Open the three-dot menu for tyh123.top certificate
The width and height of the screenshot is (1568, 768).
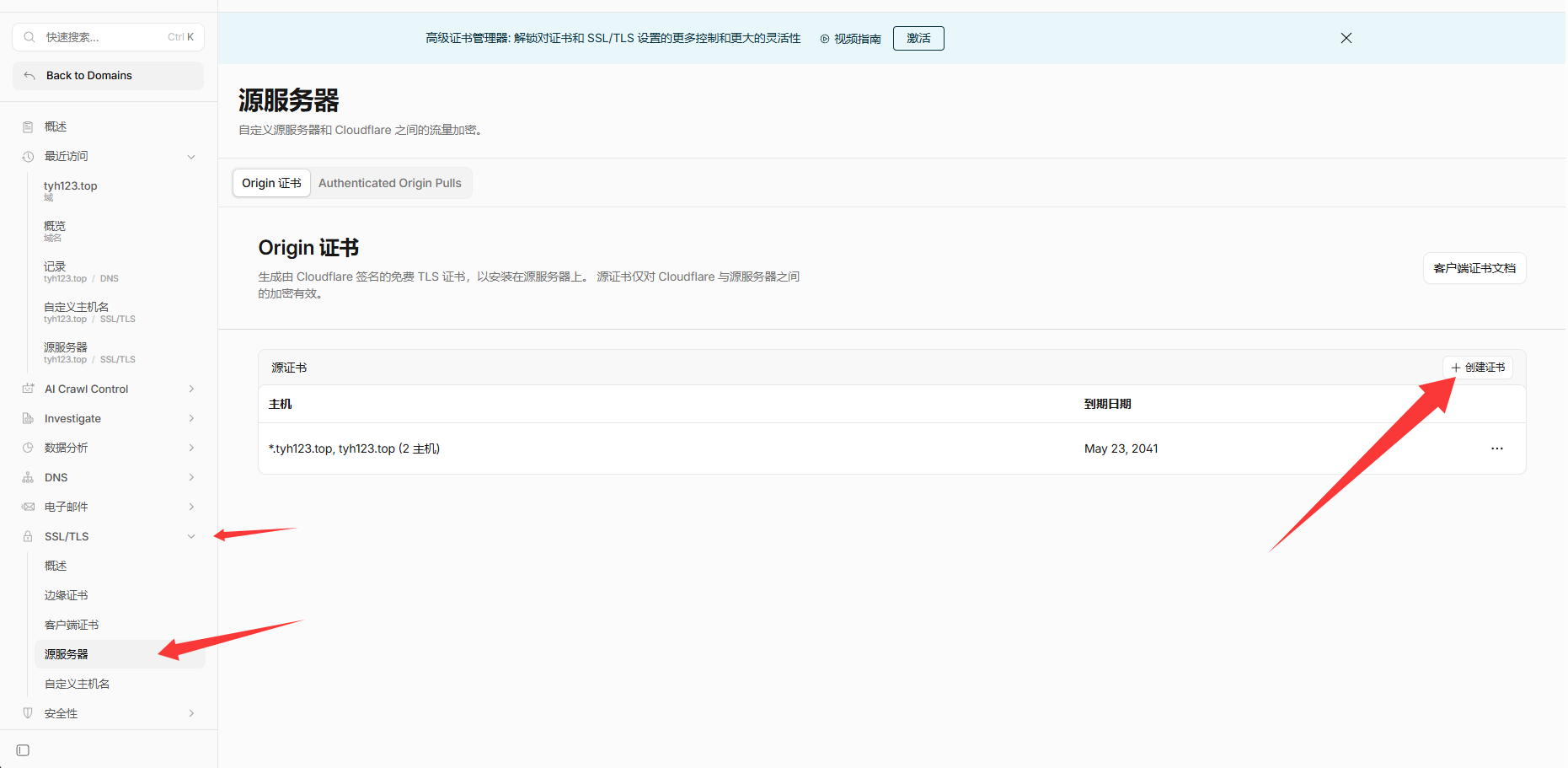pyautogui.click(x=1497, y=448)
